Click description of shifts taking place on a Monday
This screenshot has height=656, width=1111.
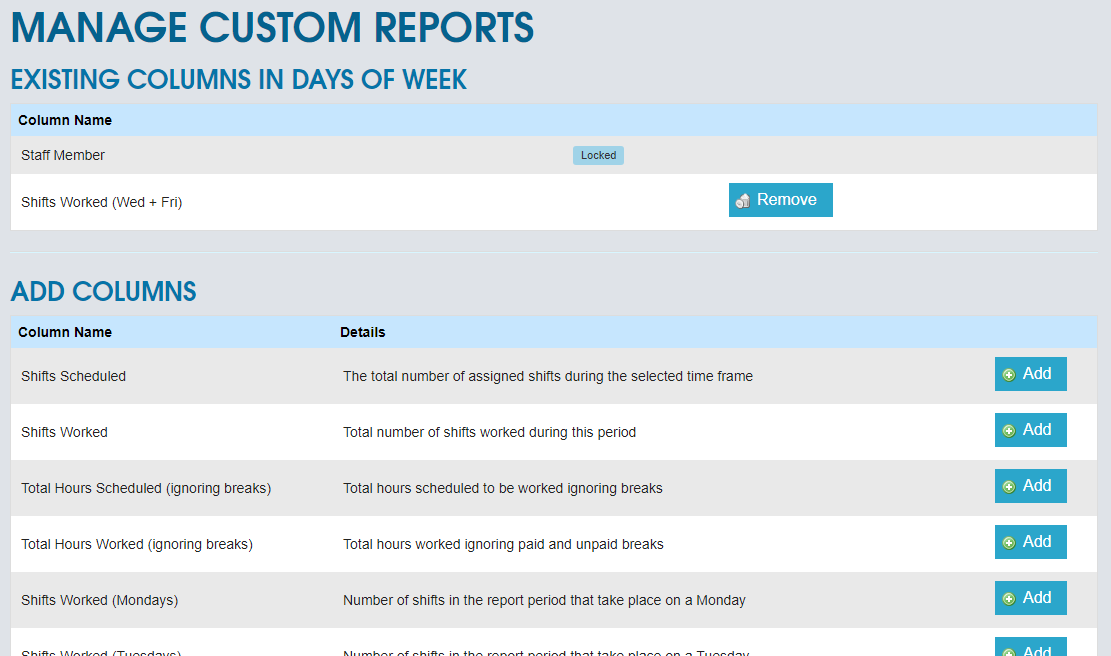coord(544,600)
